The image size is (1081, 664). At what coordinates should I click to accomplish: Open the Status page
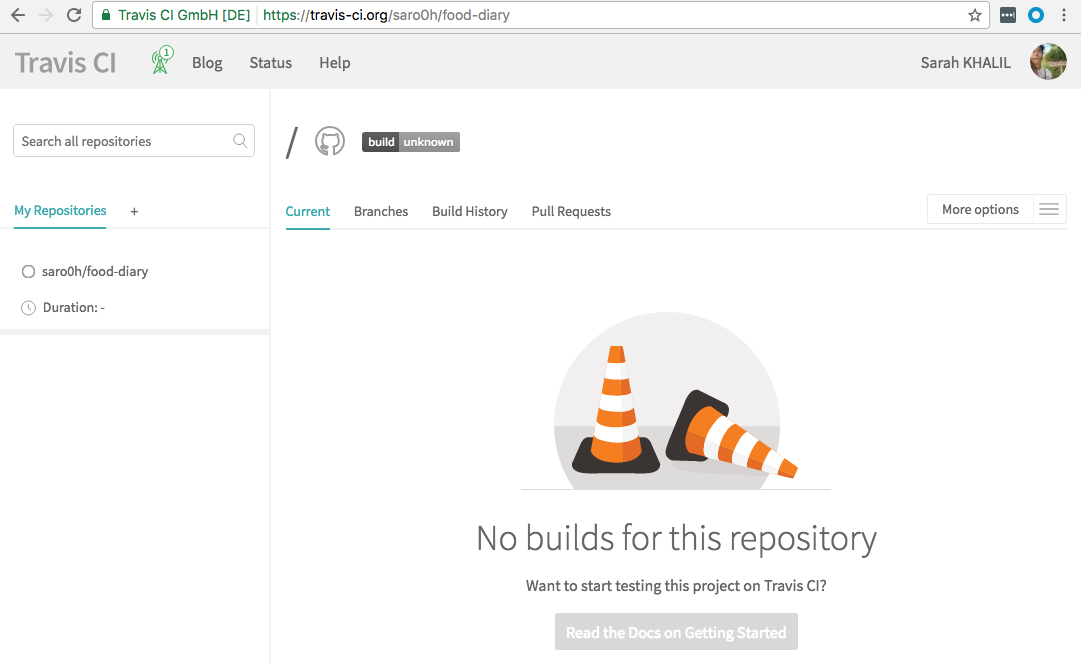pos(270,63)
